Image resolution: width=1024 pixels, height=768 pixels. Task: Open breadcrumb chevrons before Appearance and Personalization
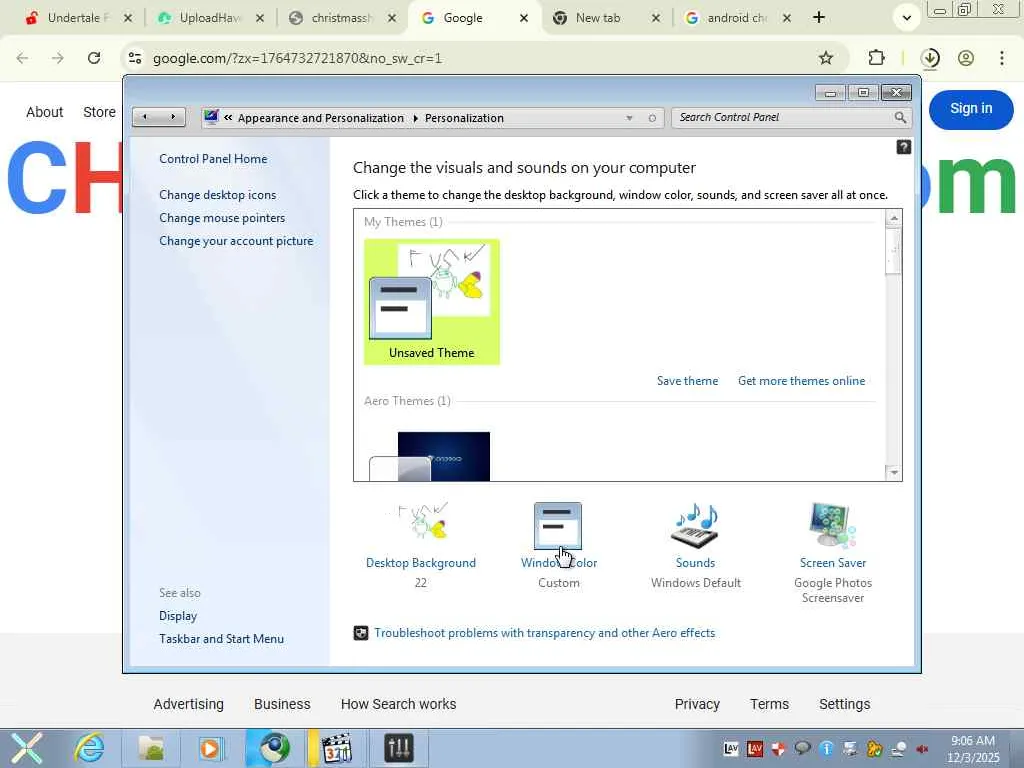[x=228, y=118]
